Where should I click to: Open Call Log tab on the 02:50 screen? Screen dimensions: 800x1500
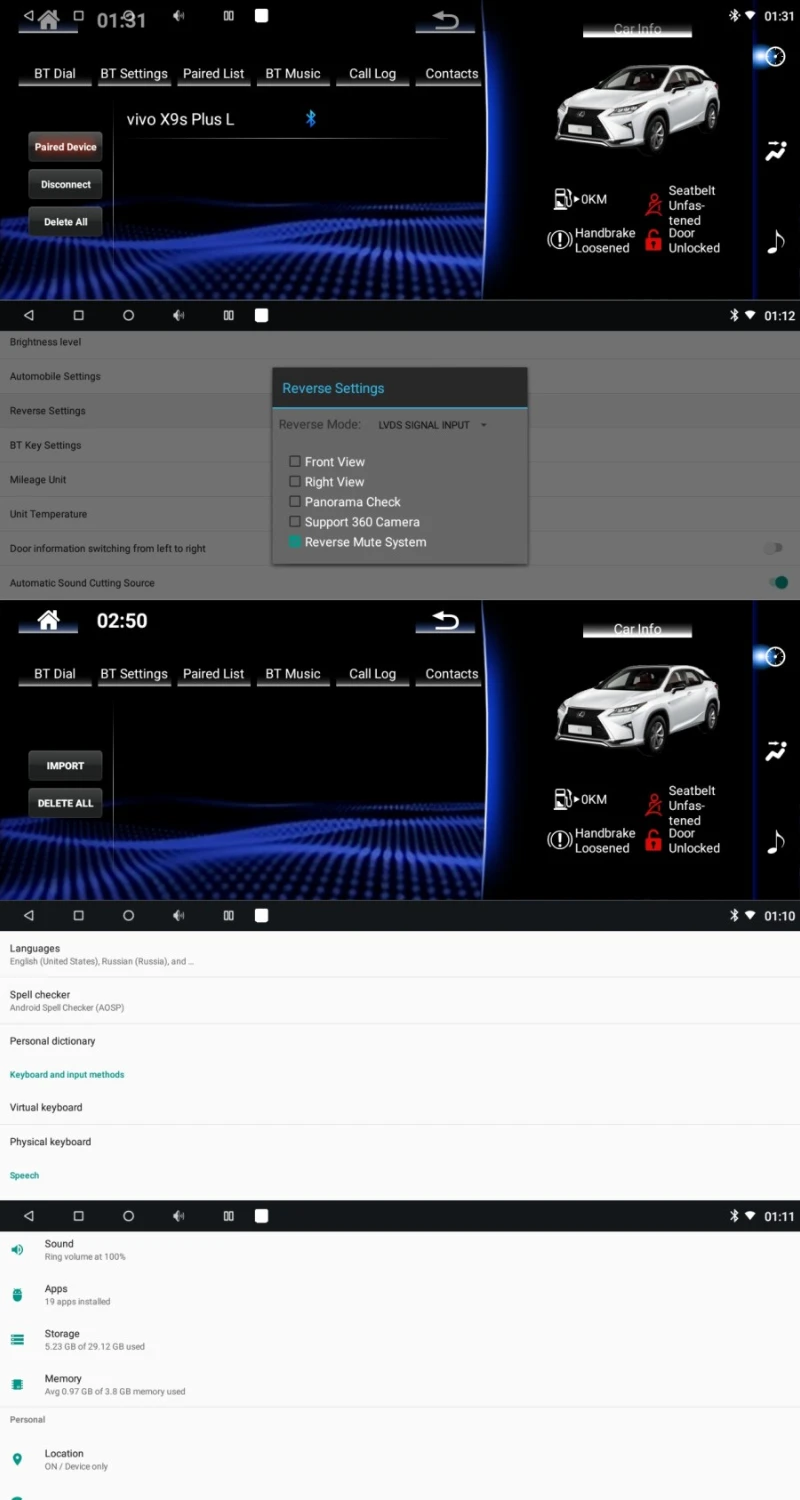[372, 674]
